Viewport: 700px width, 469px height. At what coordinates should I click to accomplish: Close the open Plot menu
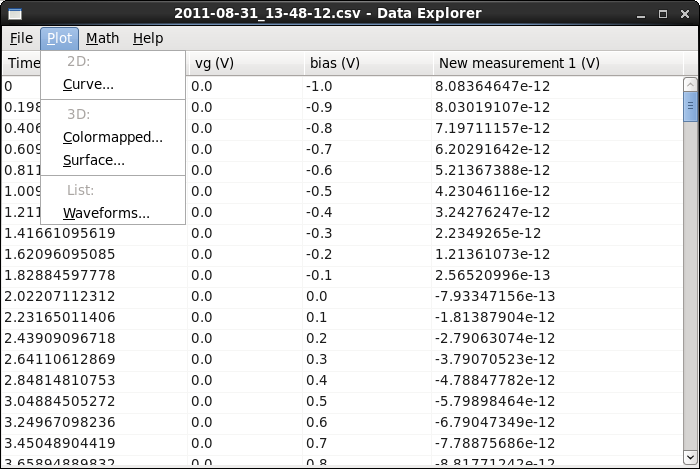(59, 38)
